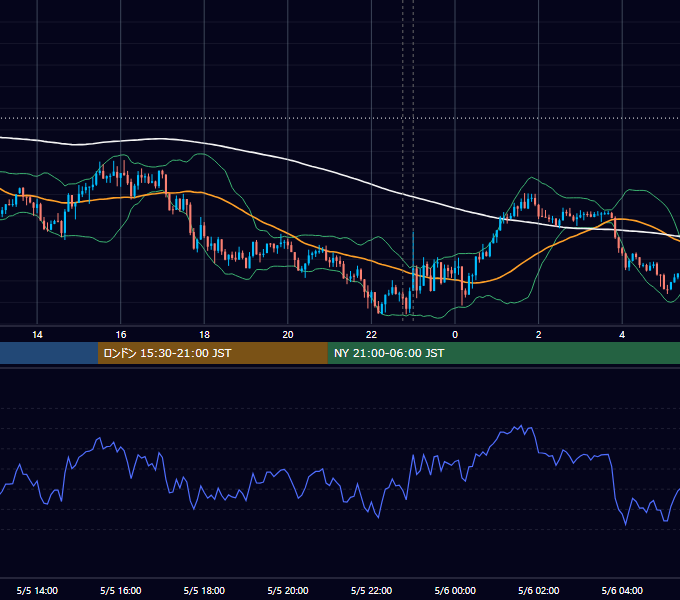Click the NY 21:00-06:00 JST session bar

pos(503,353)
